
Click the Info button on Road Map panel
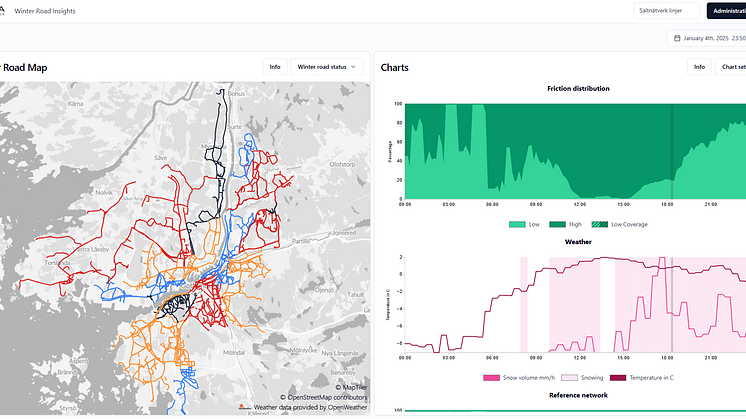pos(275,67)
